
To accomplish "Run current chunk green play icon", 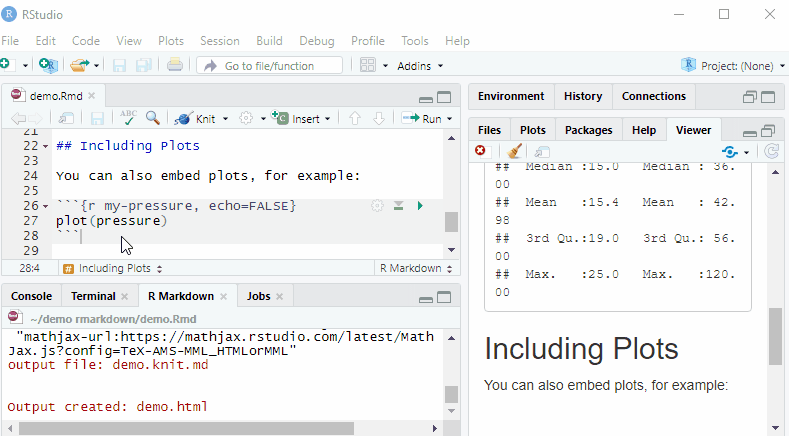I will pos(420,205).
